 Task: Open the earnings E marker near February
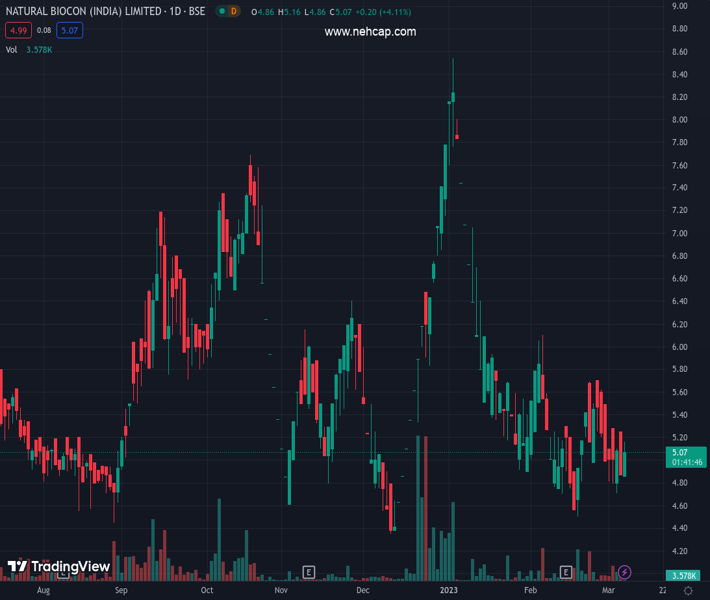tap(566, 572)
